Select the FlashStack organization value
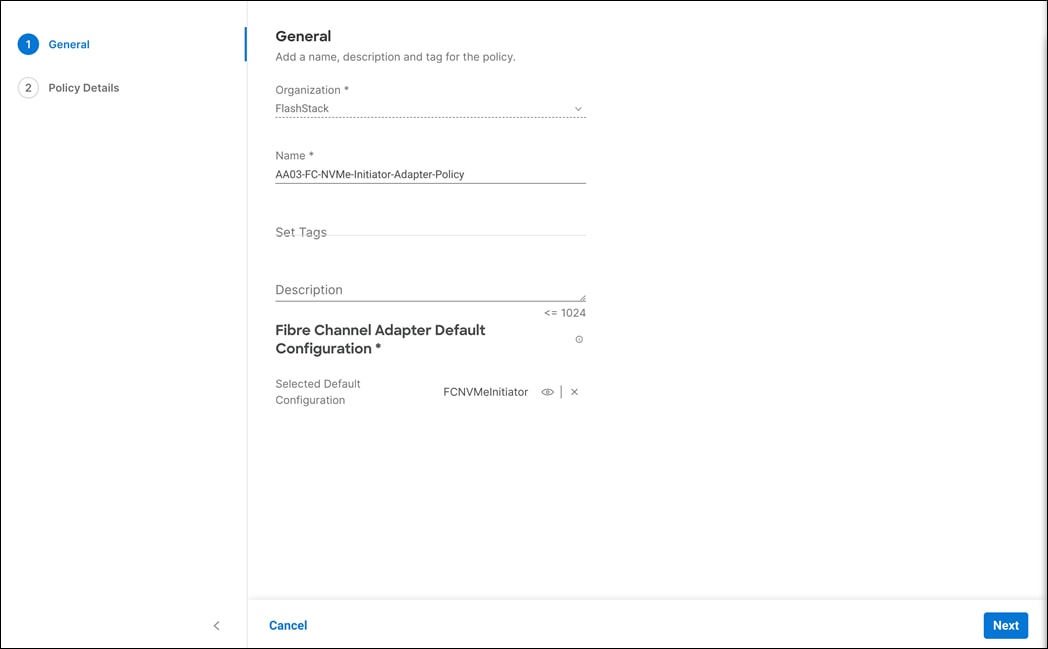Image resolution: width=1048 pixels, height=649 pixels. pos(300,108)
